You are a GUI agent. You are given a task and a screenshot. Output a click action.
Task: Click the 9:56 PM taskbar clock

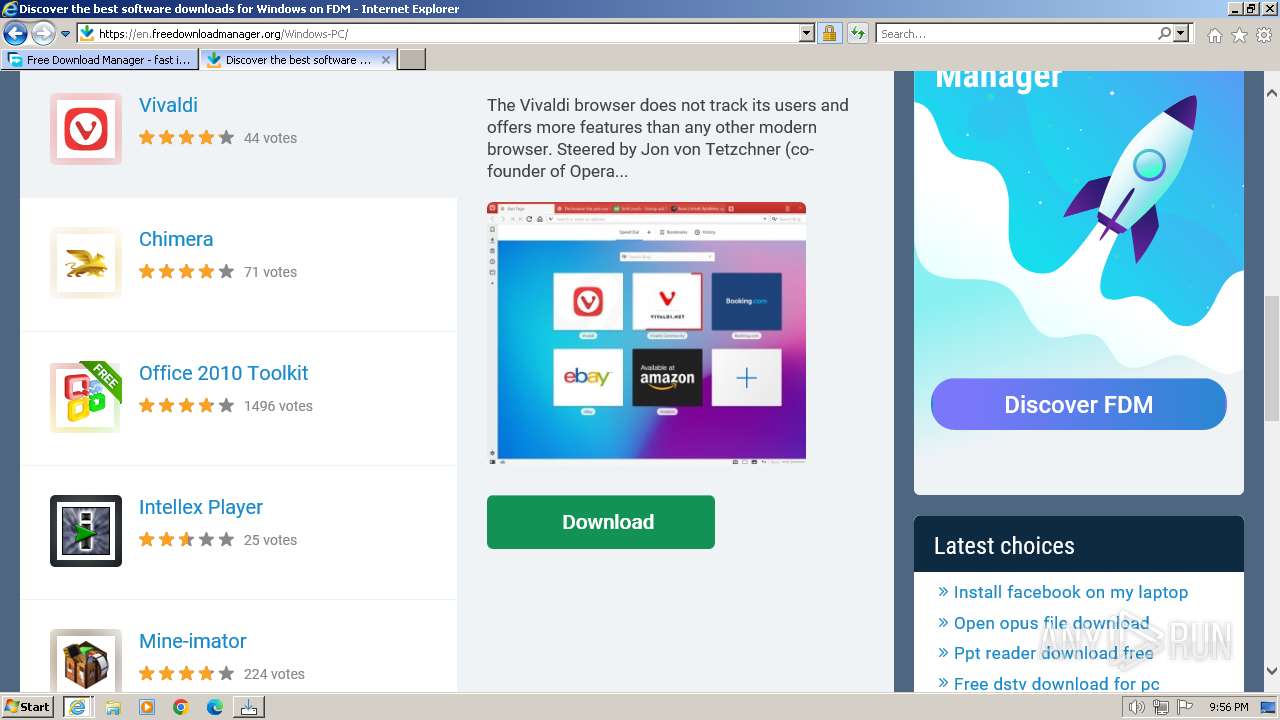point(1228,707)
